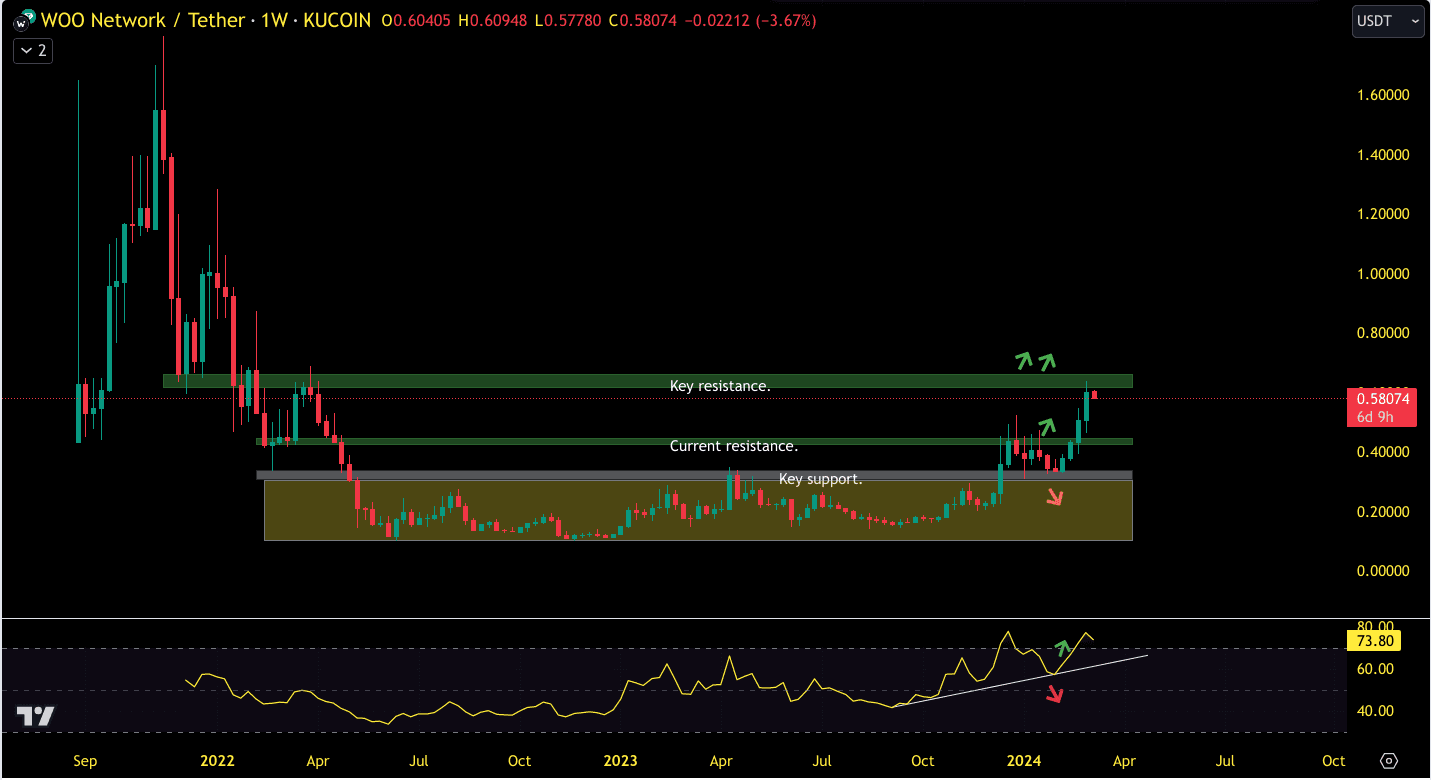Click the 1.60000 price axis label
1431x780 pixels.
(1381, 95)
